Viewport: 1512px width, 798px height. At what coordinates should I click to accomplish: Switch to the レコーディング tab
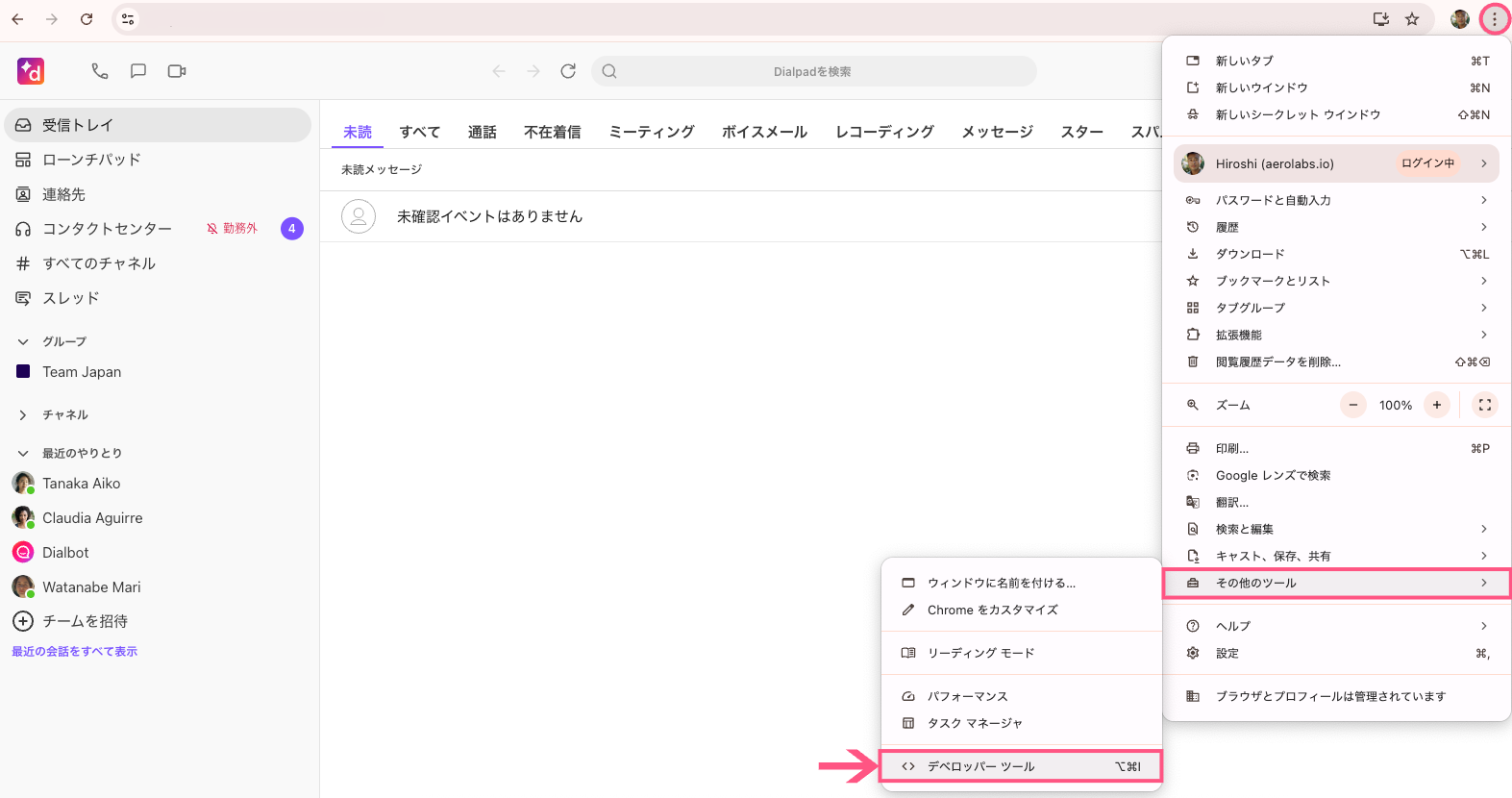tap(885, 132)
